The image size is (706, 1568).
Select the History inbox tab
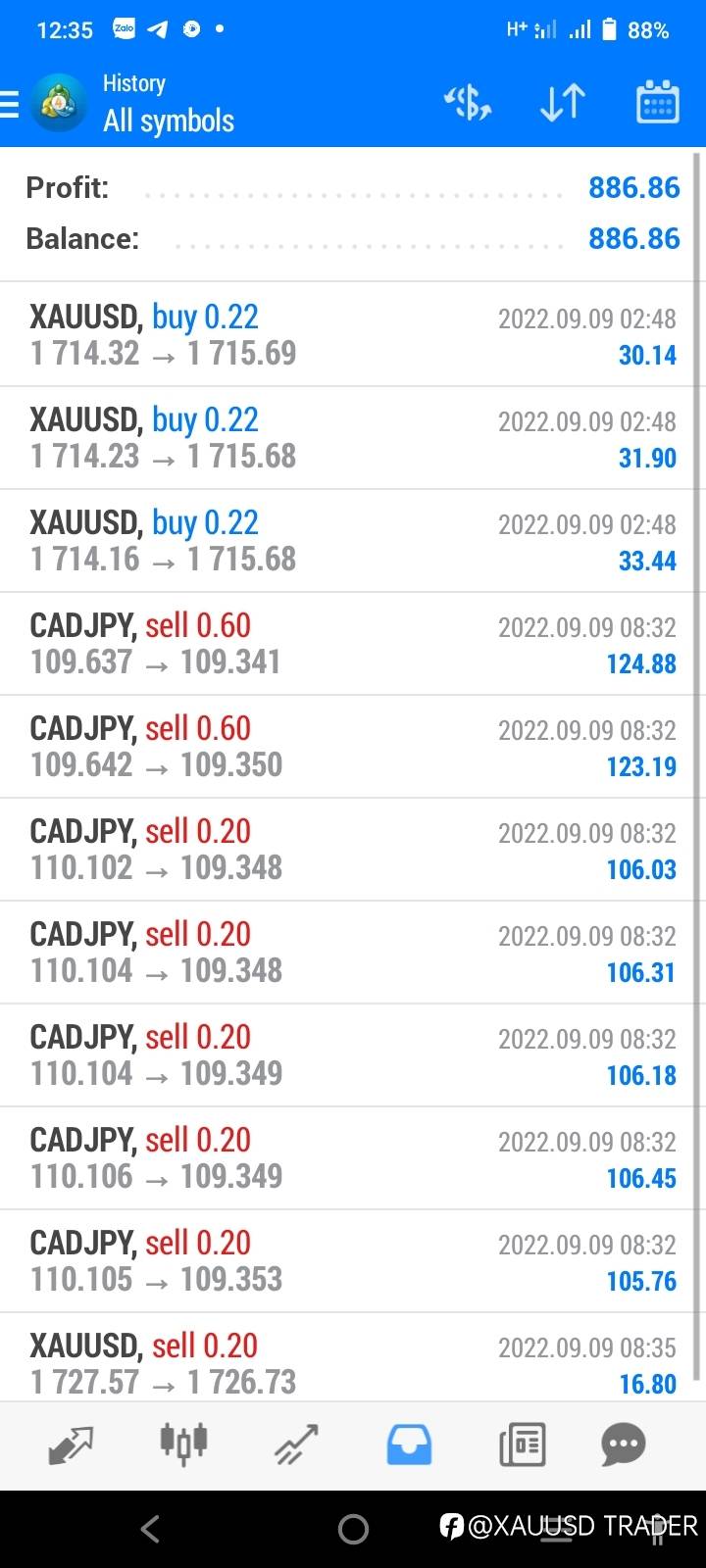[409, 1445]
